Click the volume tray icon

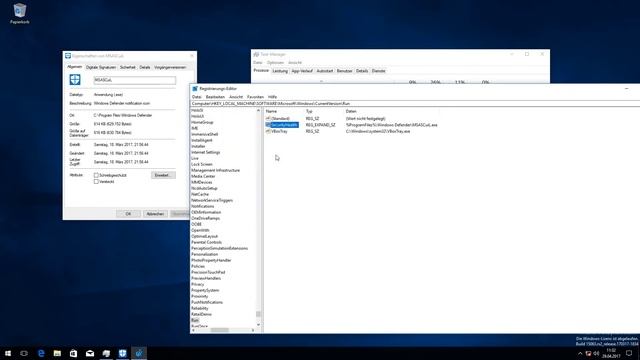[x=596, y=353]
